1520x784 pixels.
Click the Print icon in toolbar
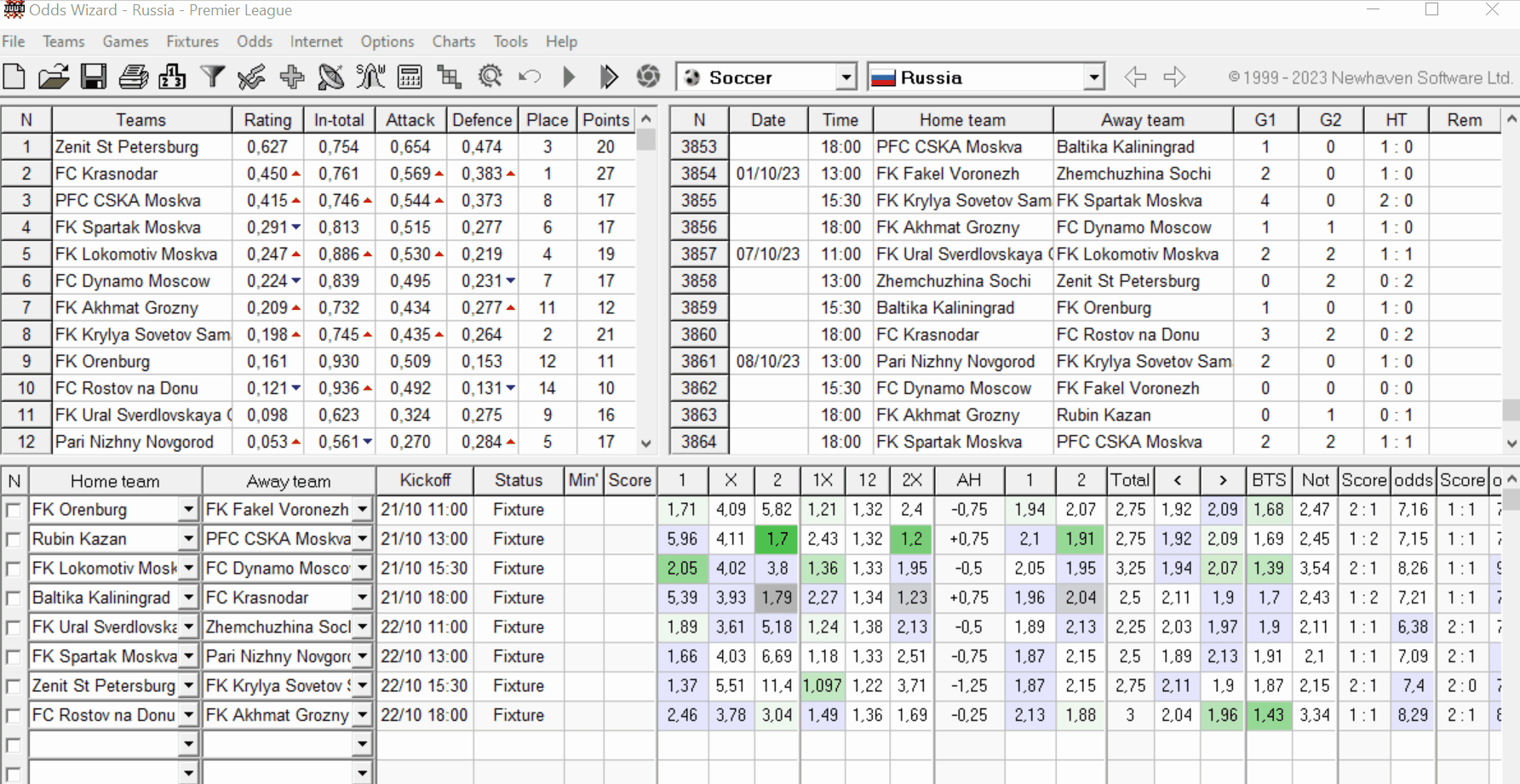(133, 77)
